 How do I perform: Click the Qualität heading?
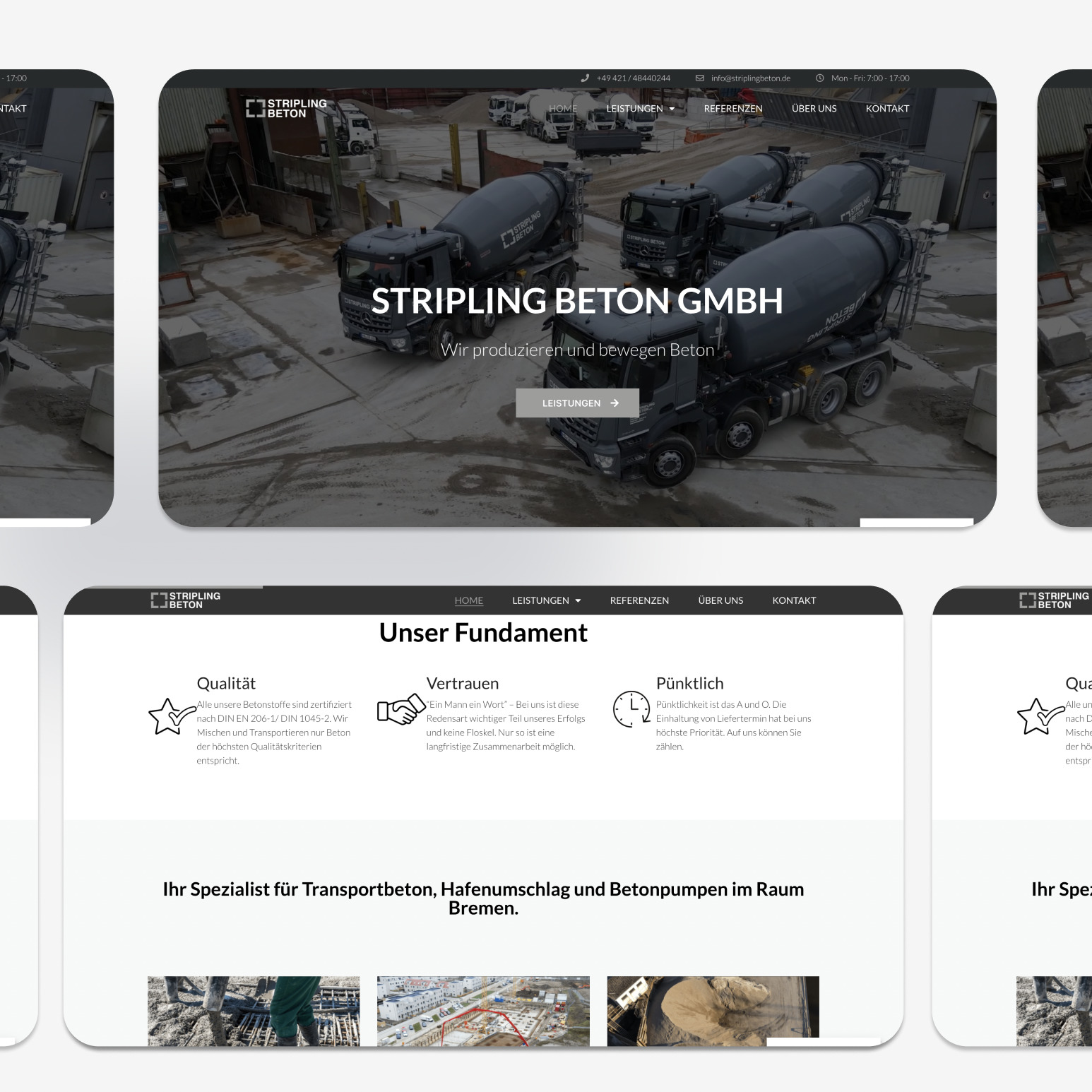[226, 684]
